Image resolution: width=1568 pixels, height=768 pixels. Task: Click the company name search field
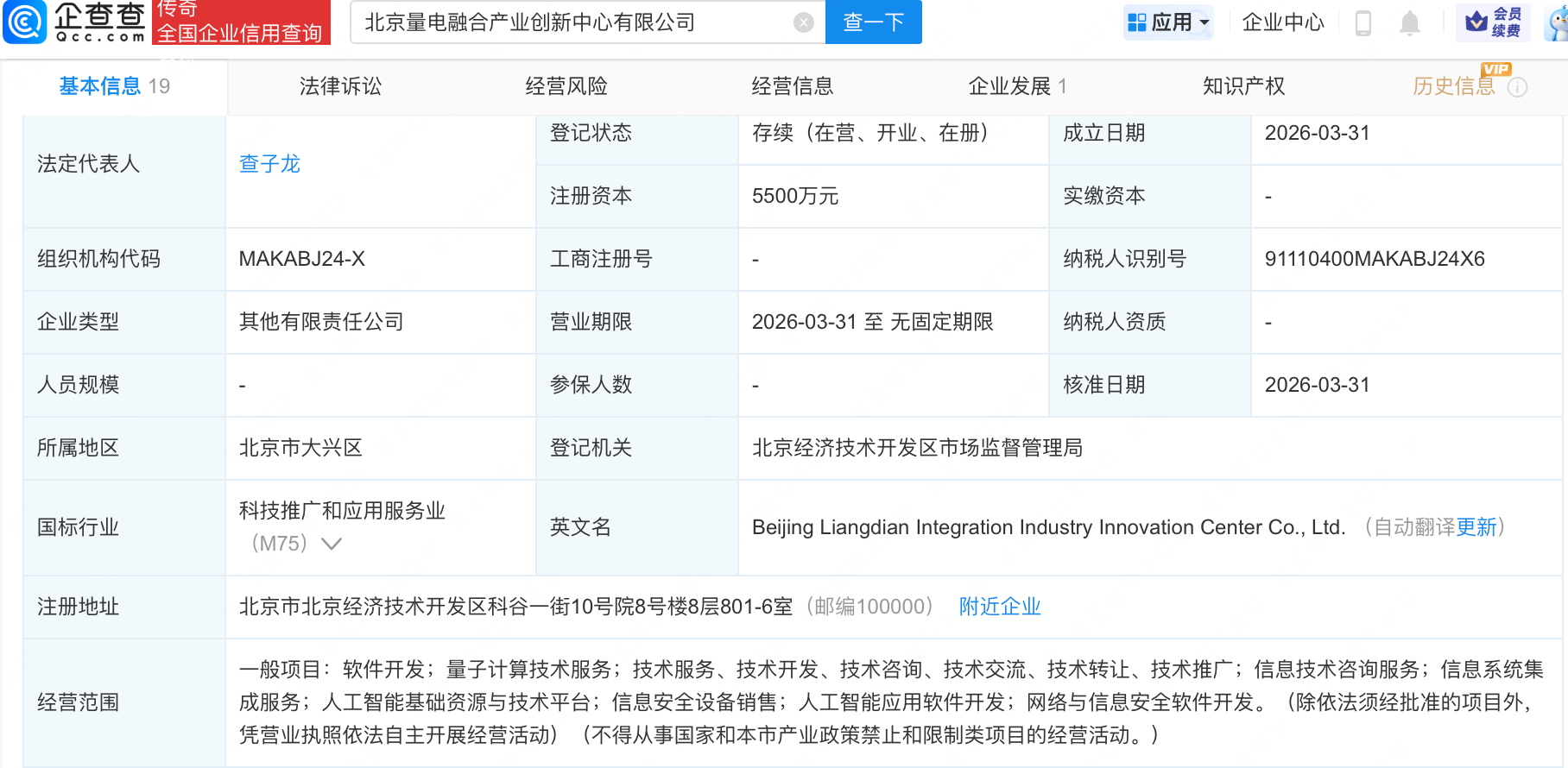(x=570, y=22)
